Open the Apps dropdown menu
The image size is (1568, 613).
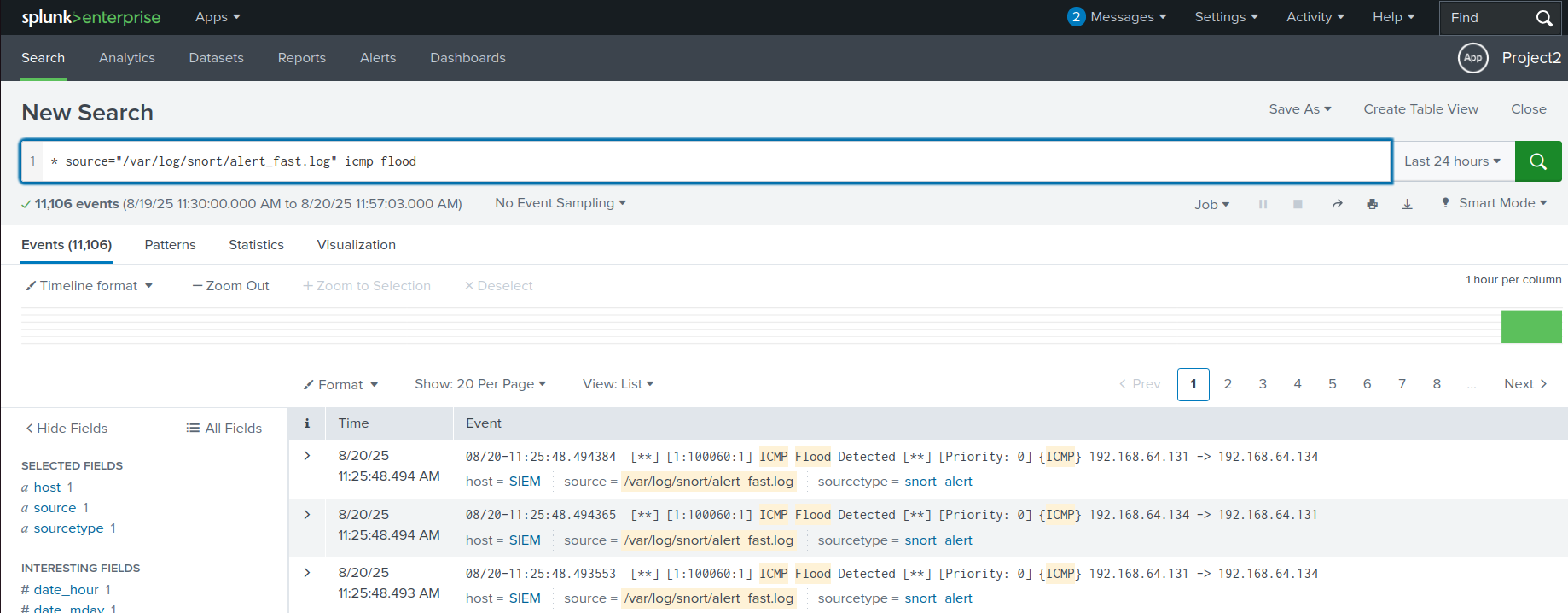coord(218,17)
